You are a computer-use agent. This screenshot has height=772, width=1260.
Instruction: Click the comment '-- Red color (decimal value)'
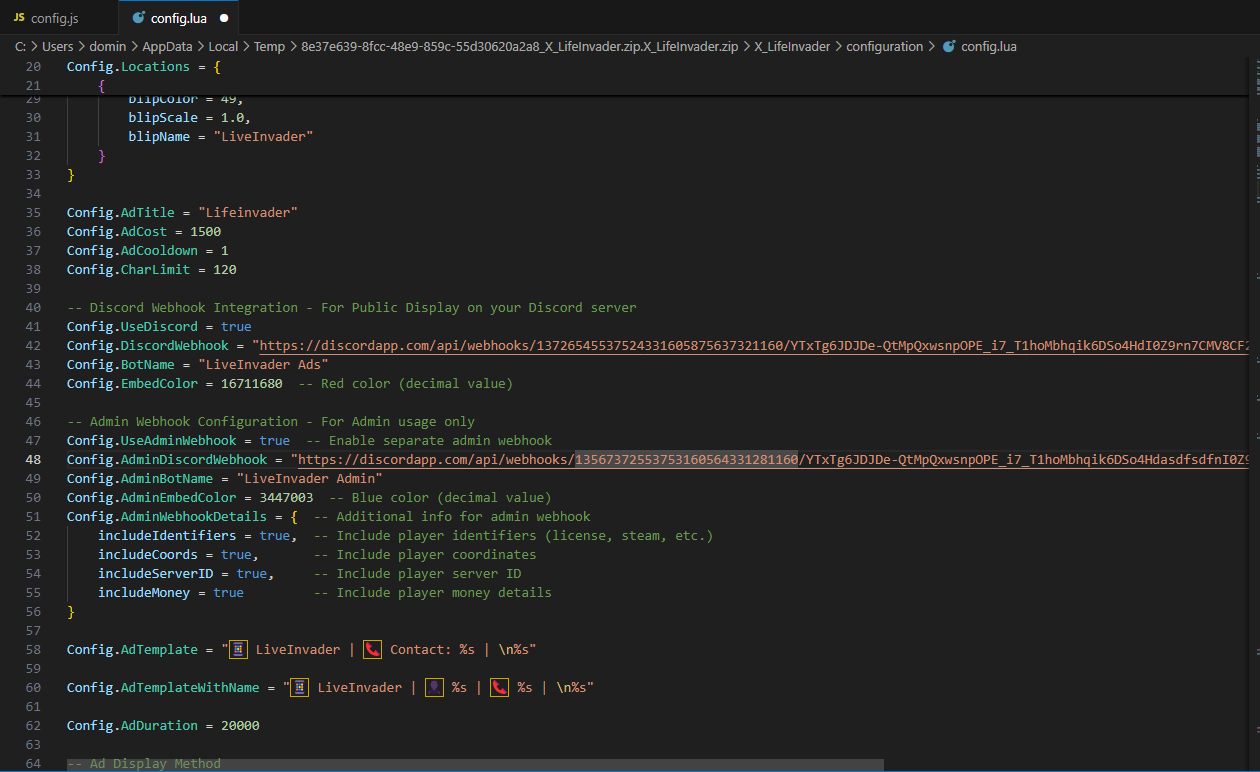pos(405,384)
